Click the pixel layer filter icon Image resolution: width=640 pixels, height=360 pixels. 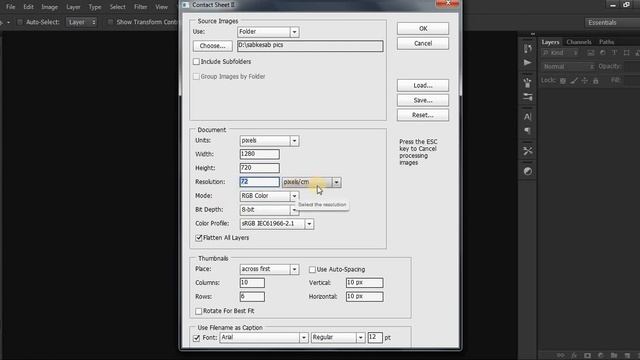click(x=590, y=53)
